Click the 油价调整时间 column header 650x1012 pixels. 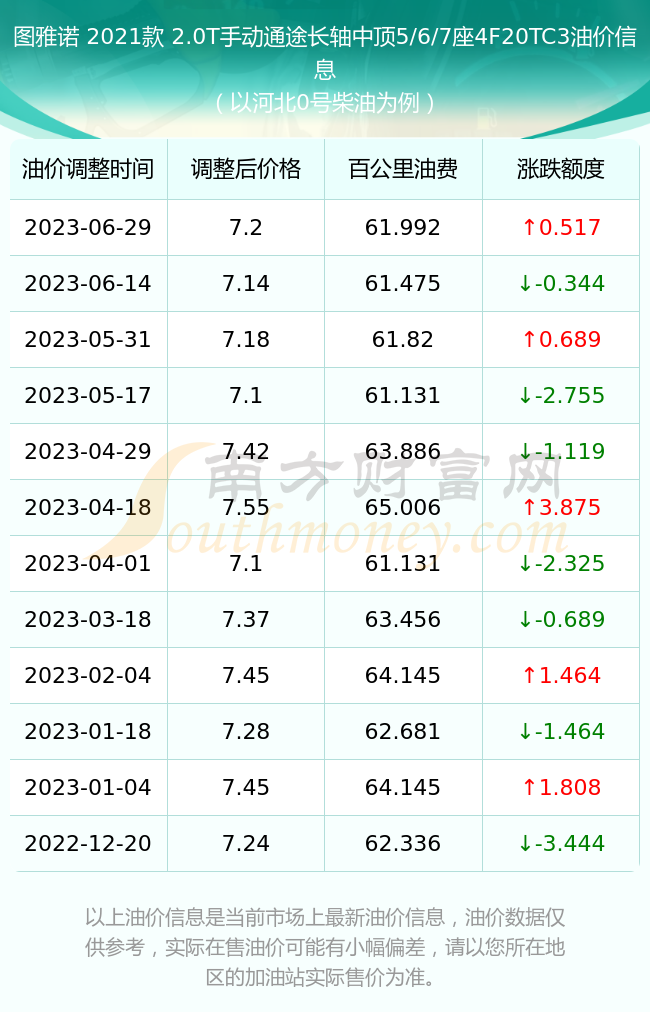click(x=88, y=169)
